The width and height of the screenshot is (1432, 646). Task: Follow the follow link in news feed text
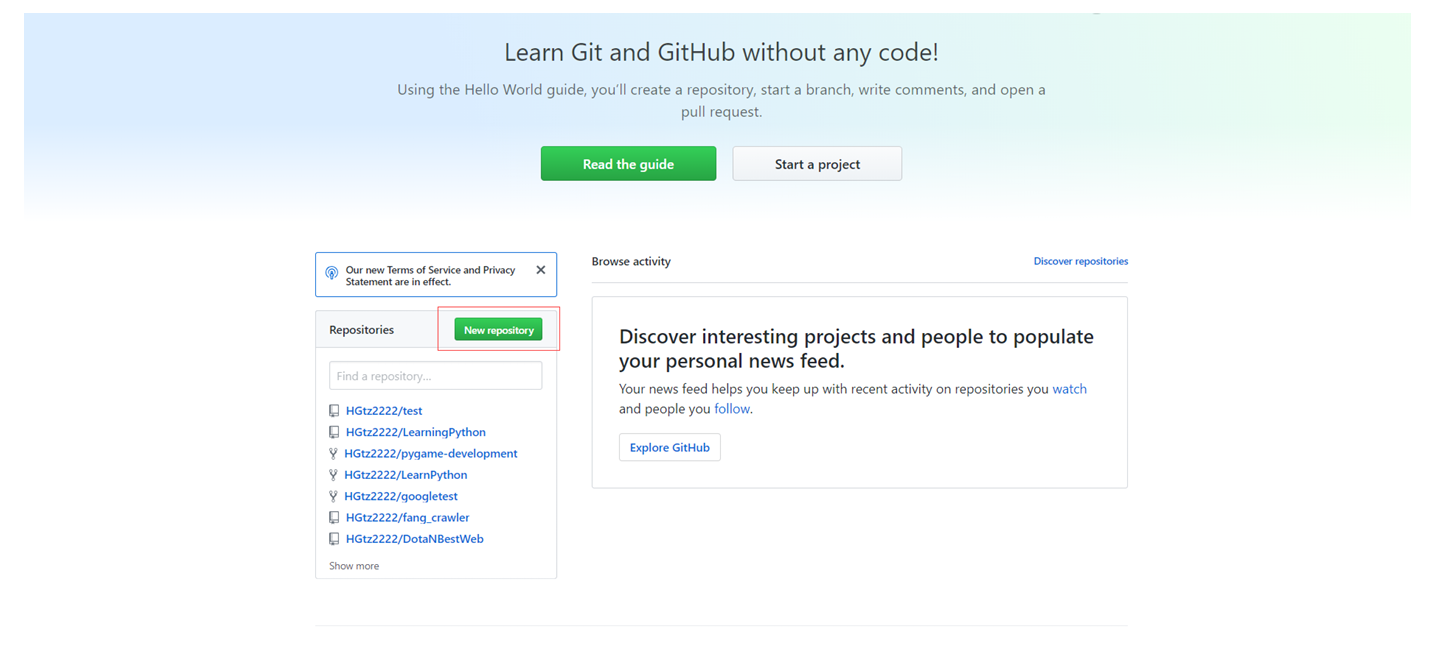(x=732, y=409)
